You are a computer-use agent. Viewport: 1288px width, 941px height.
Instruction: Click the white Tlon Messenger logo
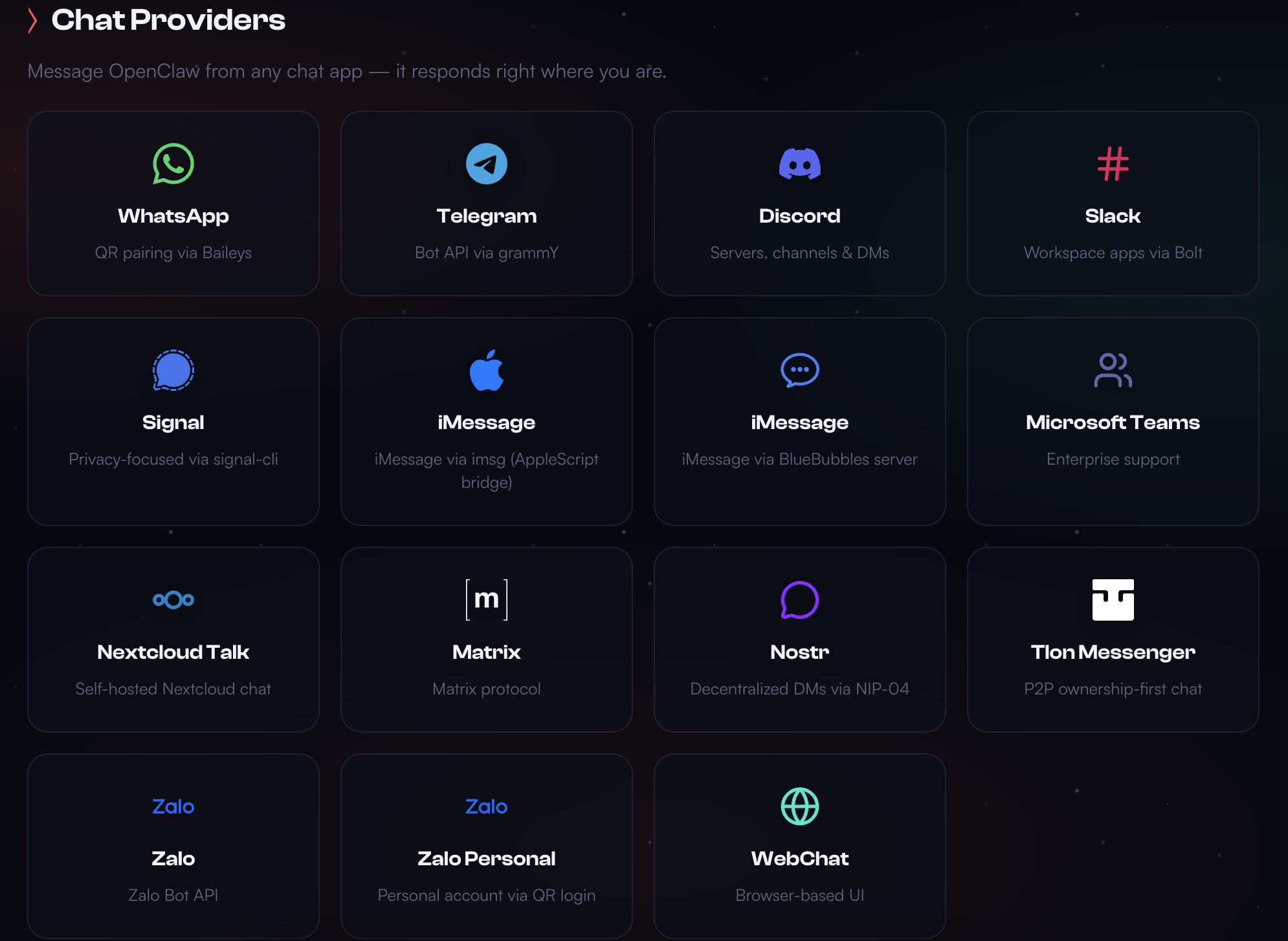point(1113,600)
